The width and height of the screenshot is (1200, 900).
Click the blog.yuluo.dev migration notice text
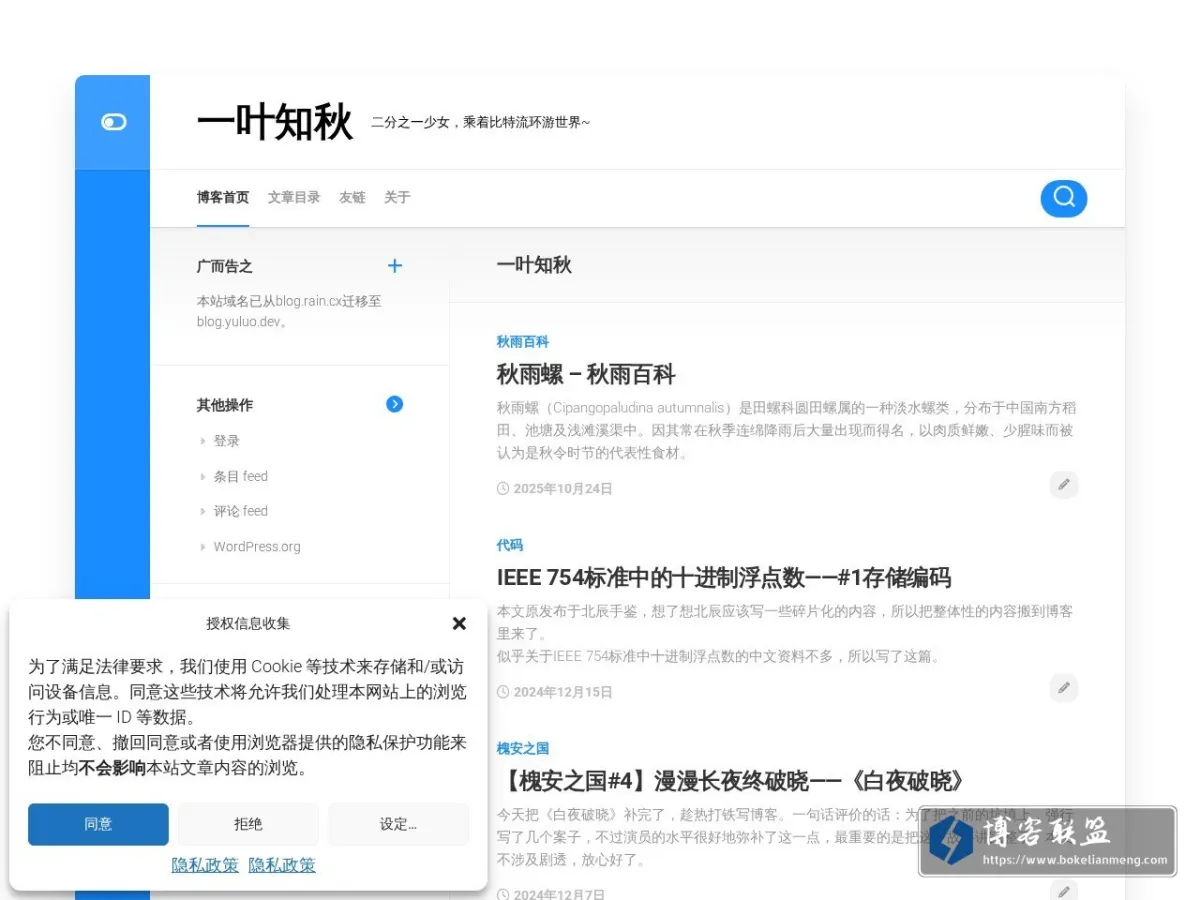[289, 311]
